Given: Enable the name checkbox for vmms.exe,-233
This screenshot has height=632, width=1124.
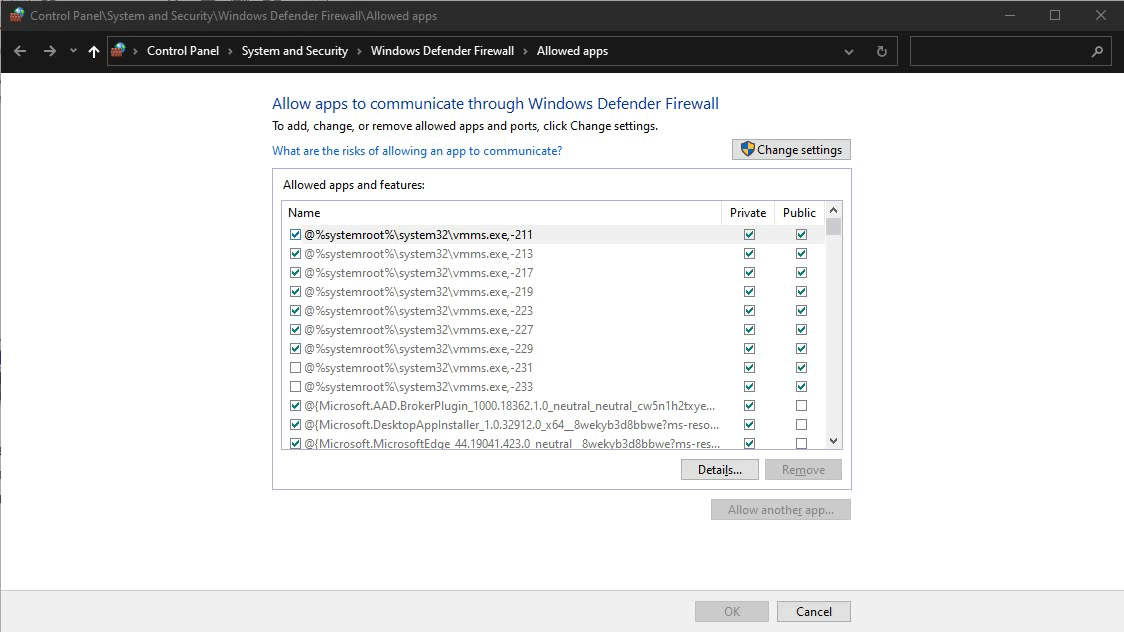Looking at the screenshot, I should (295, 386).
